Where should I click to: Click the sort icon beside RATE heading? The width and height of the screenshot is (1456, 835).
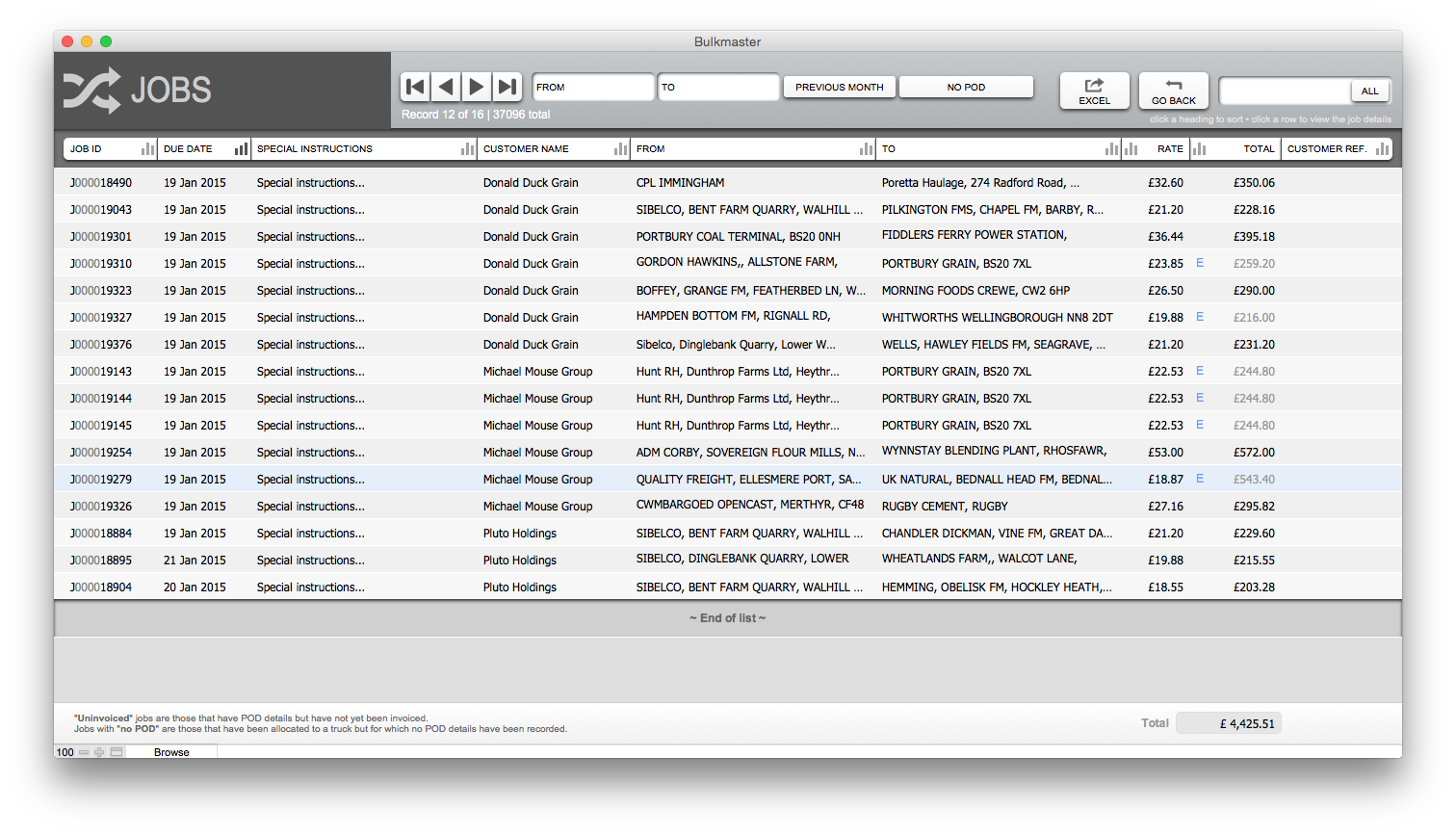(x=1131, y=148)
